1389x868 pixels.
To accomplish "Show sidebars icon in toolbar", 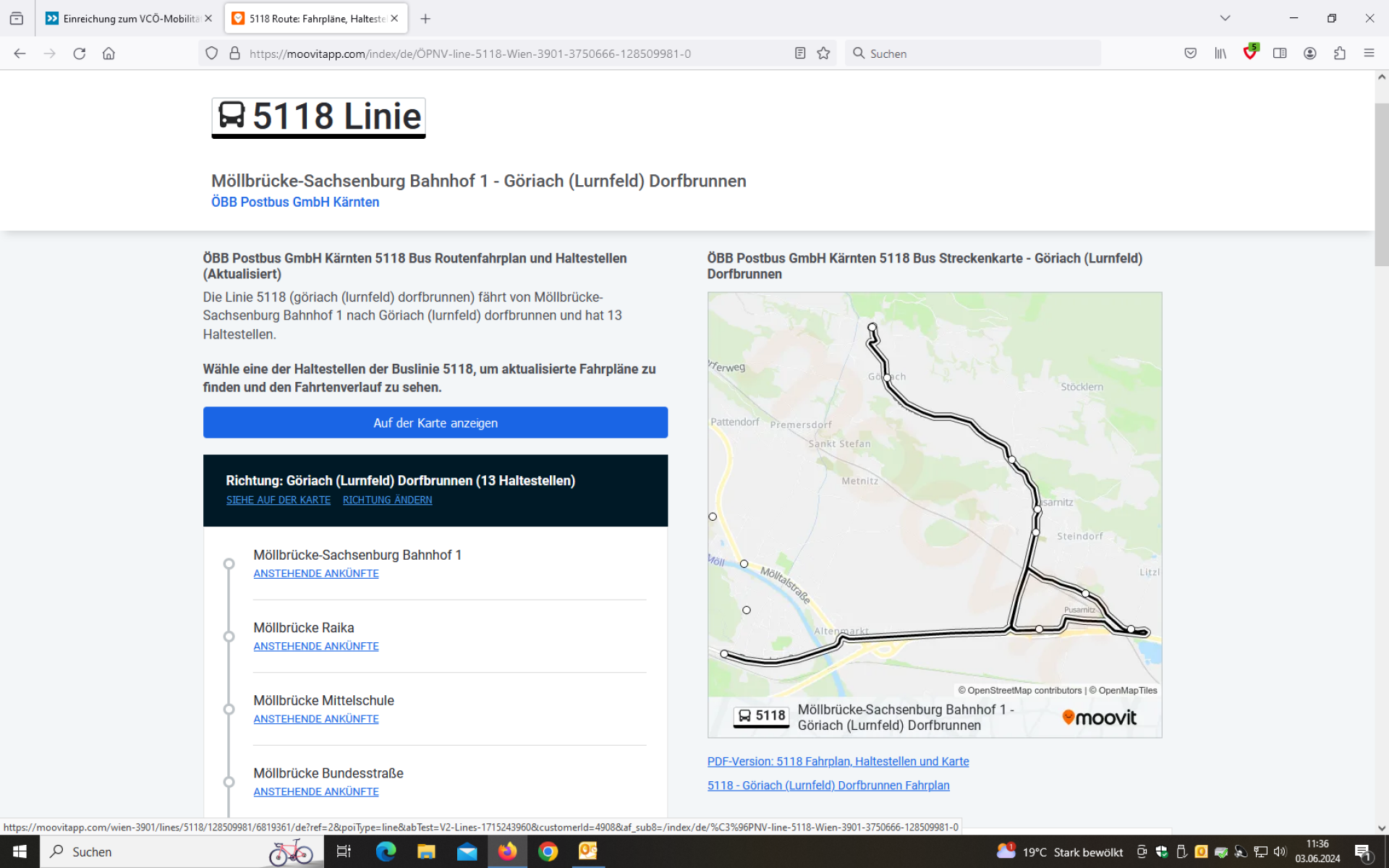I will click(x=1280, y=54).
